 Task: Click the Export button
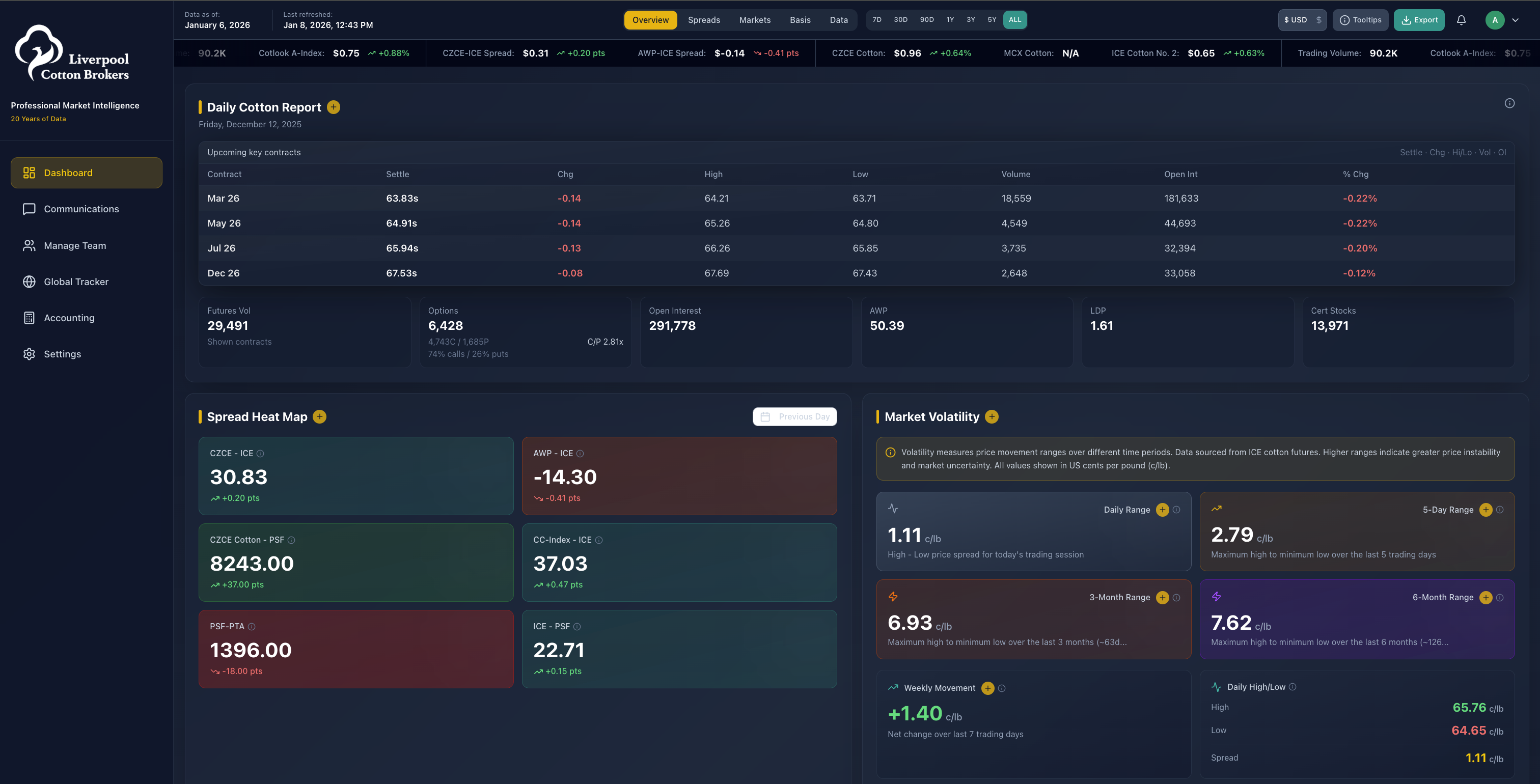1419,20
